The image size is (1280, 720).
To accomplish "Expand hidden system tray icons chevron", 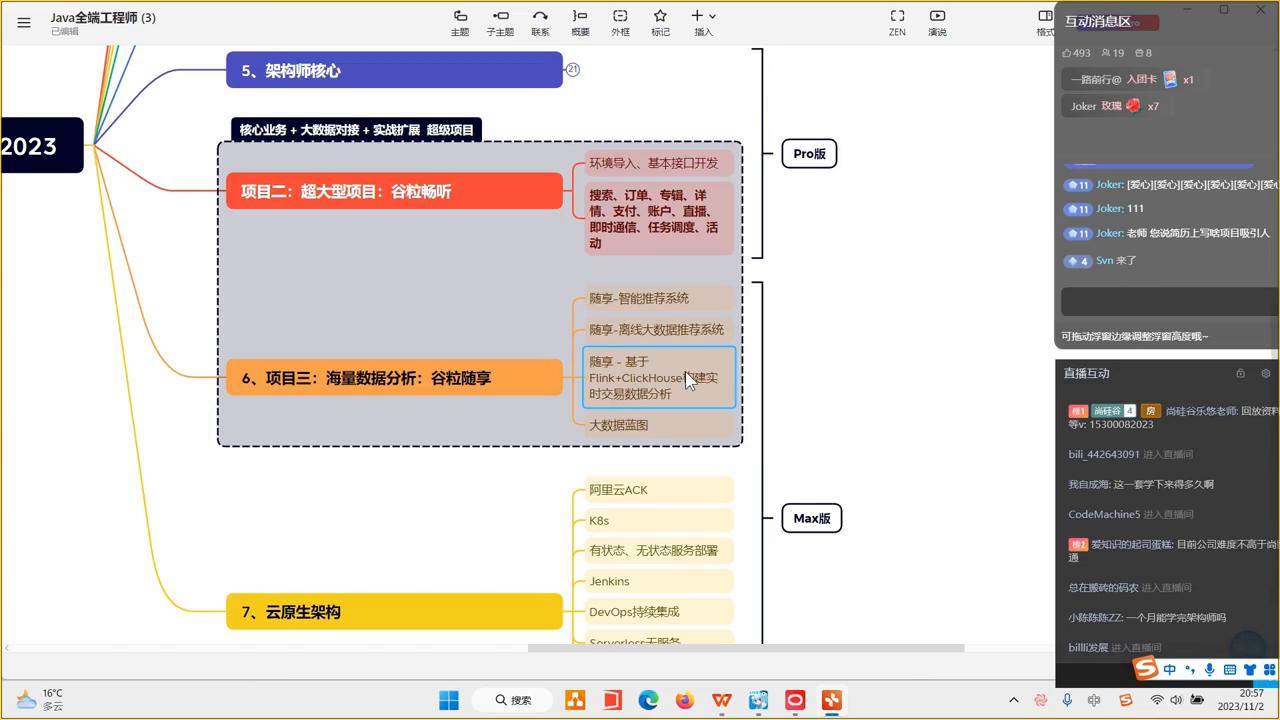I will click(x=1013, y=700).
